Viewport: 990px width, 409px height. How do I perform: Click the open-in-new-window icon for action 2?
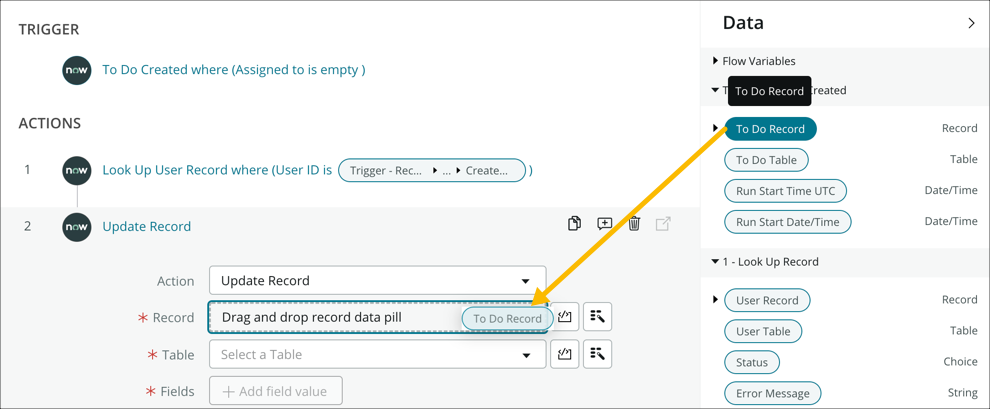663,224
